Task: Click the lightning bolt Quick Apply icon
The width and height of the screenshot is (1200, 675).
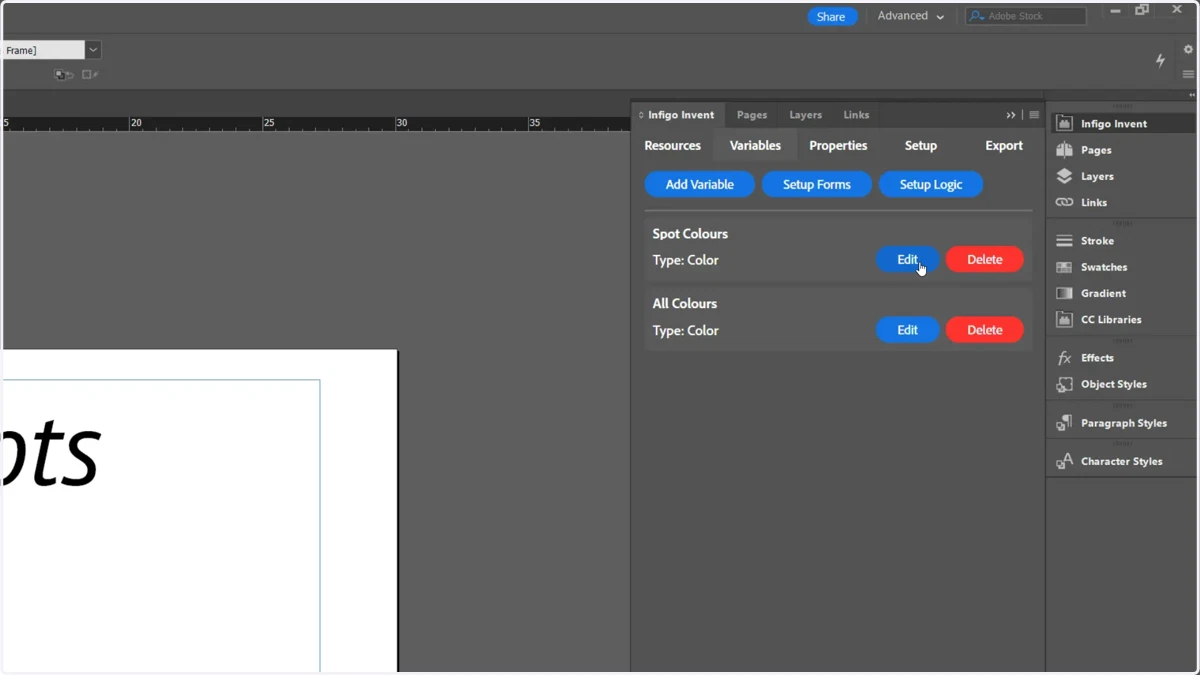Action: (x=1160, y=60)
